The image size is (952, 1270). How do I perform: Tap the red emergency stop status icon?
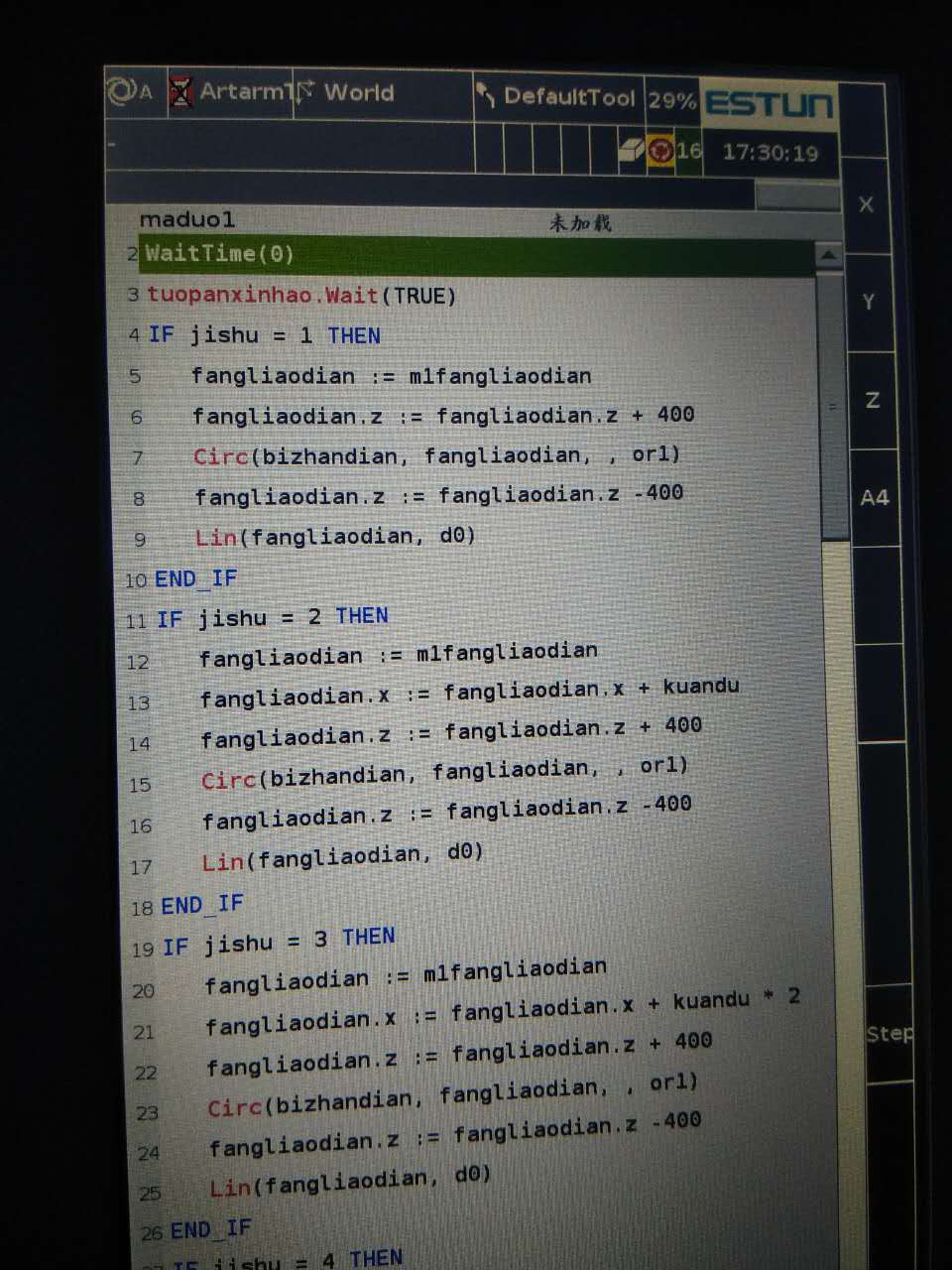[x=659, y=151]
